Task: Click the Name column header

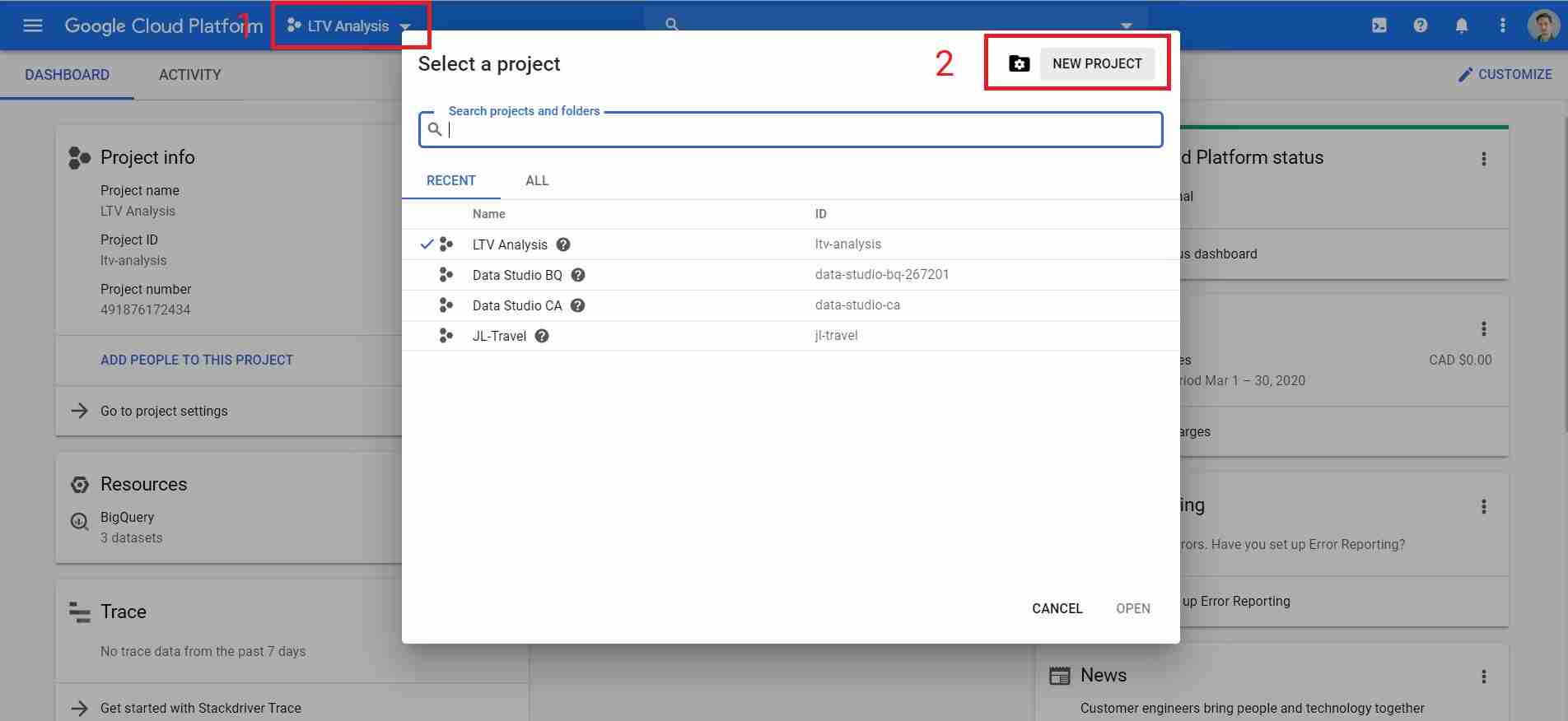Action: [x=489, y=214]
